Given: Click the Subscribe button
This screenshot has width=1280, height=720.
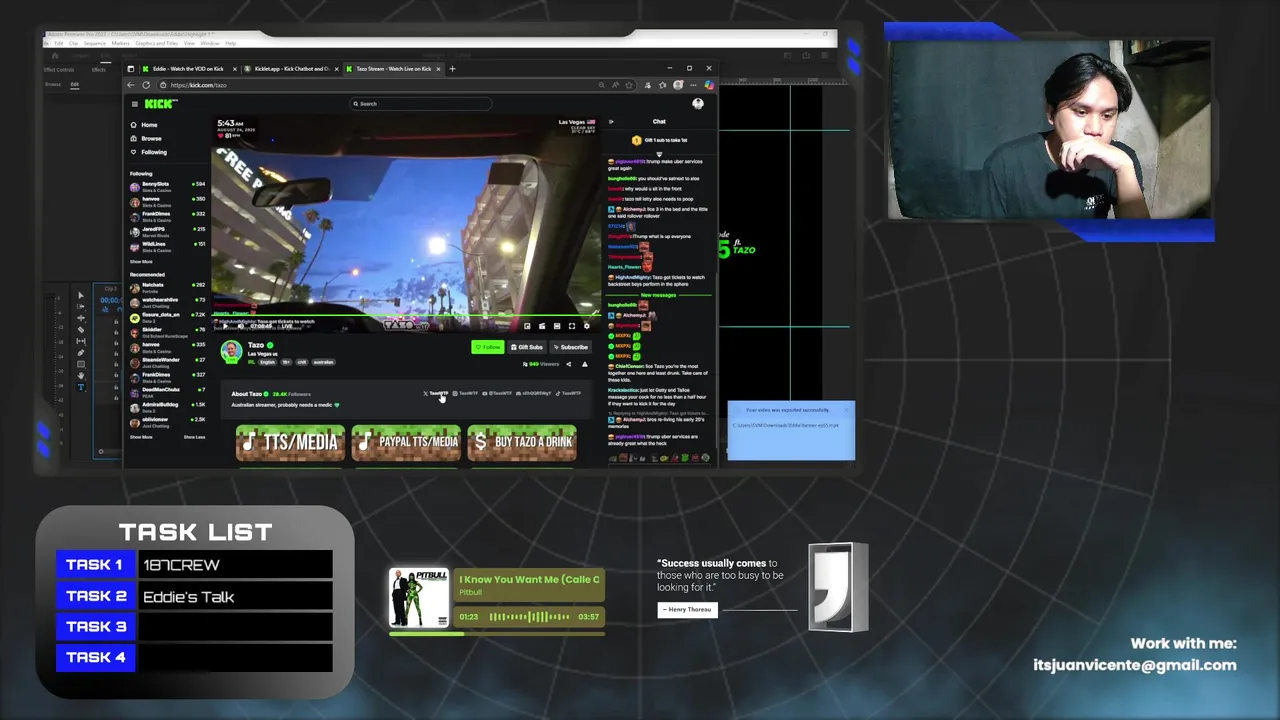Looking at the screenshot, I should pyautogui.click(x=571, y=347).
